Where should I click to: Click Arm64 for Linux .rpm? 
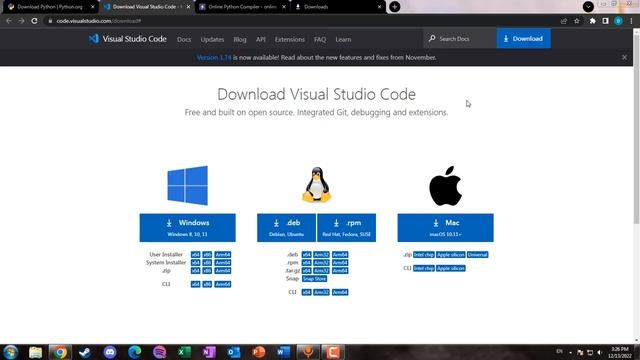(340, 263)
